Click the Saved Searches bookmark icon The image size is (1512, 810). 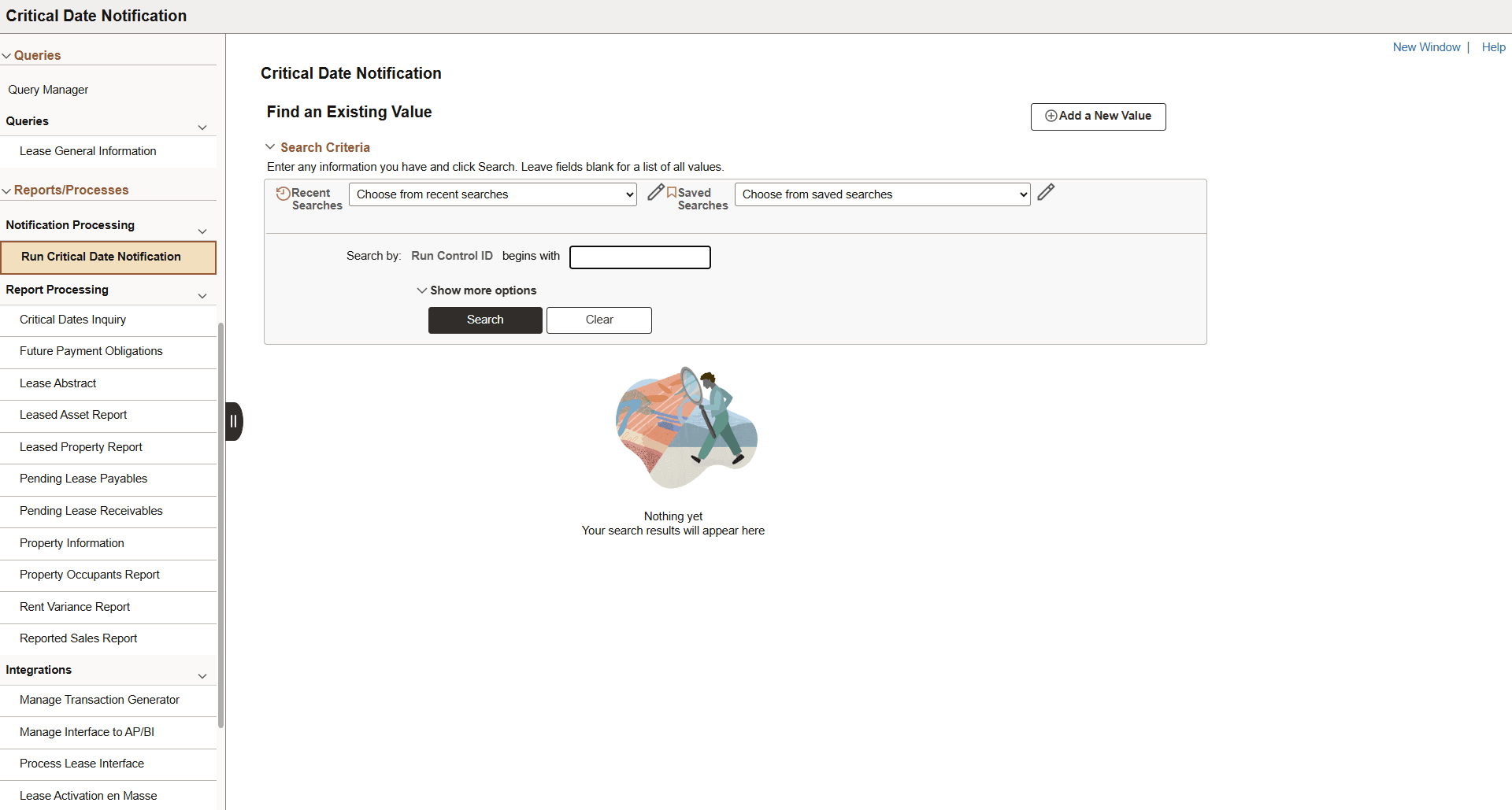point(673,192)
